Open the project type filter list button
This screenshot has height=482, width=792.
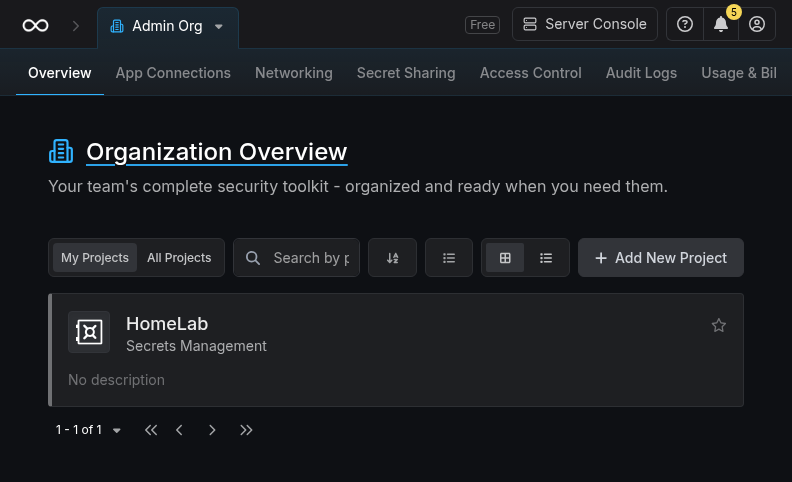[449, 258]
